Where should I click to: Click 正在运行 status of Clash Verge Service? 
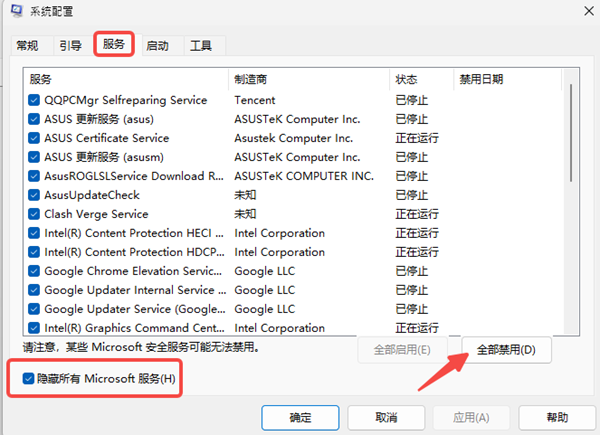[x=417, y=214]
